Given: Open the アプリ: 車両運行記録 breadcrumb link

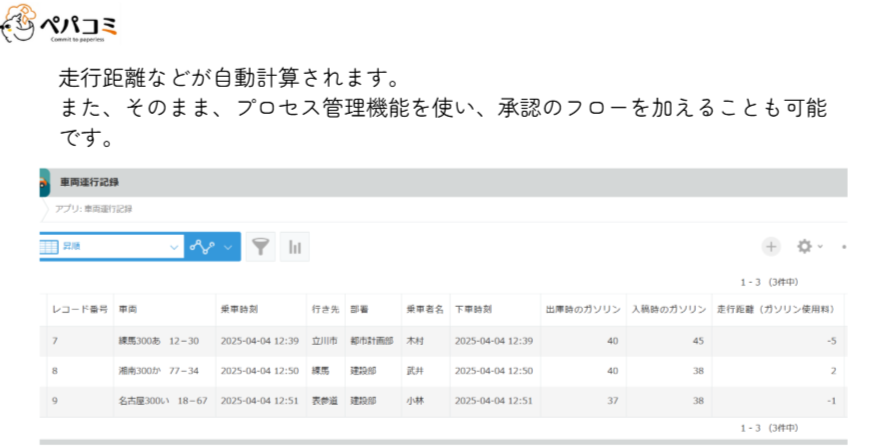Looking at the screenshot, I should click(94, 209).
